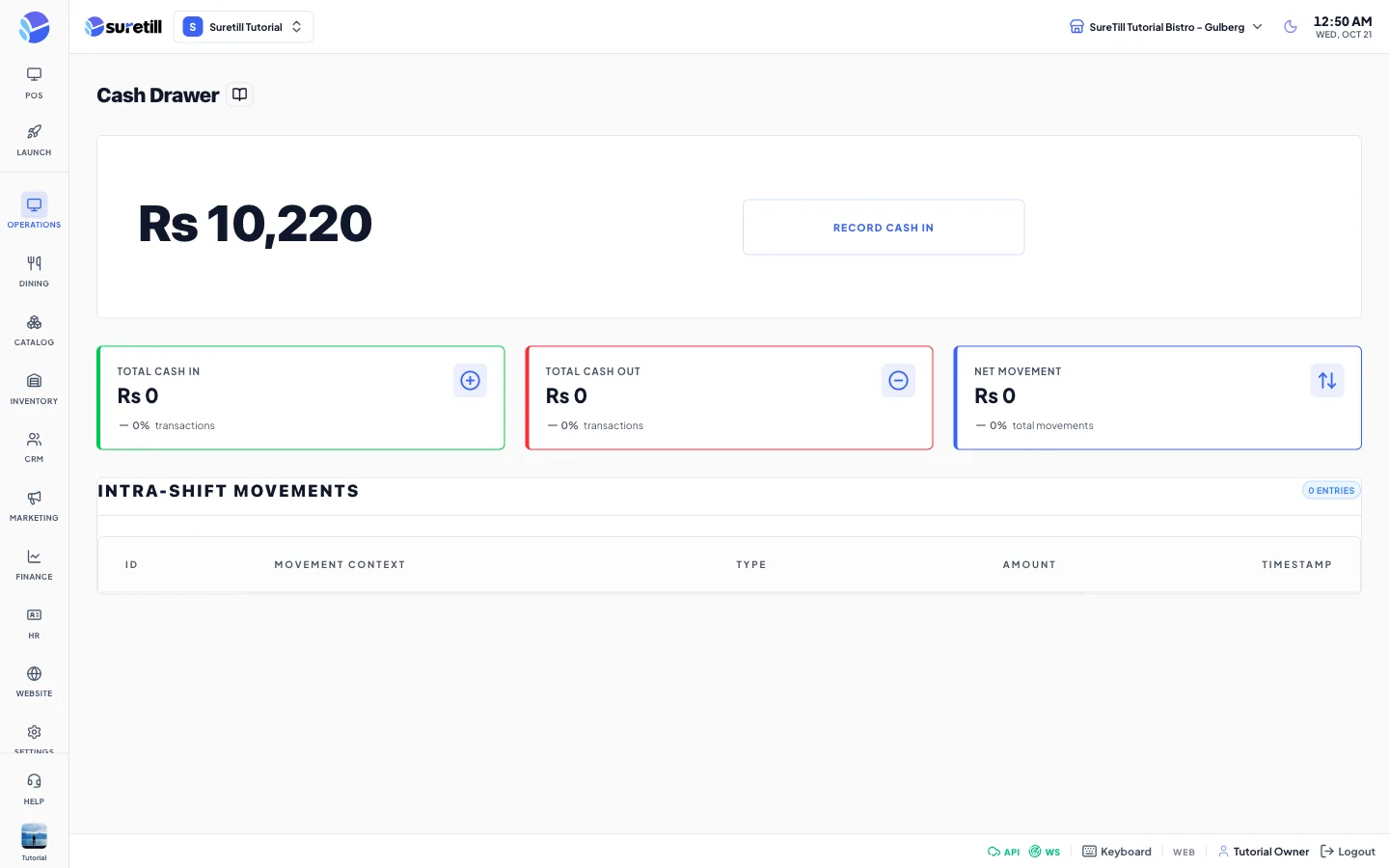Click the arrows icon on Net Movement

click(x=1327, y=381)
